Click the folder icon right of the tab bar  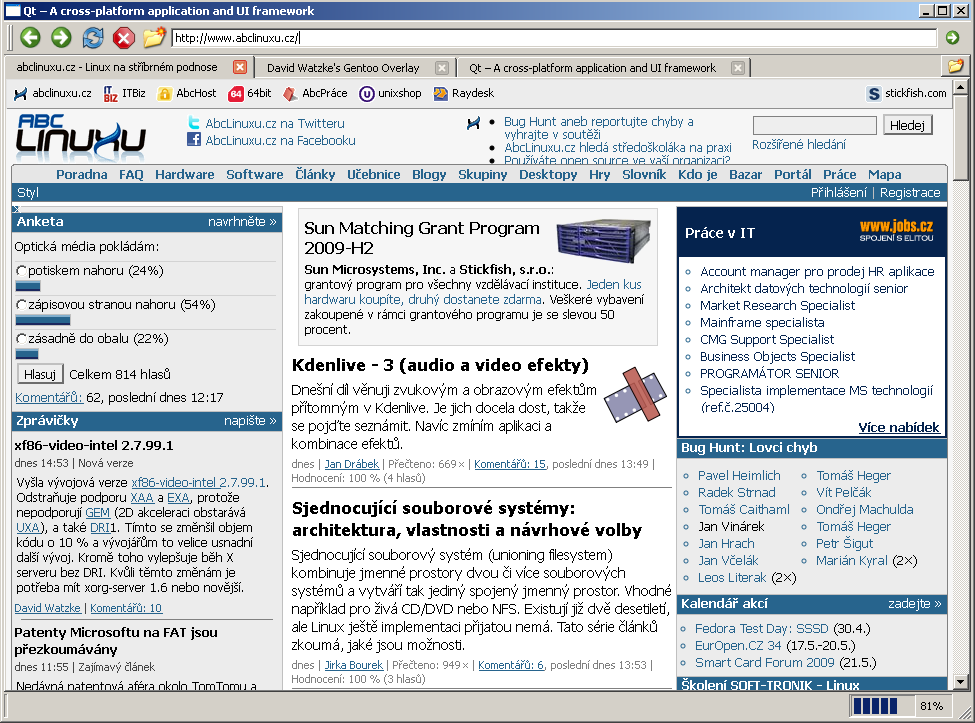[955, 66]
